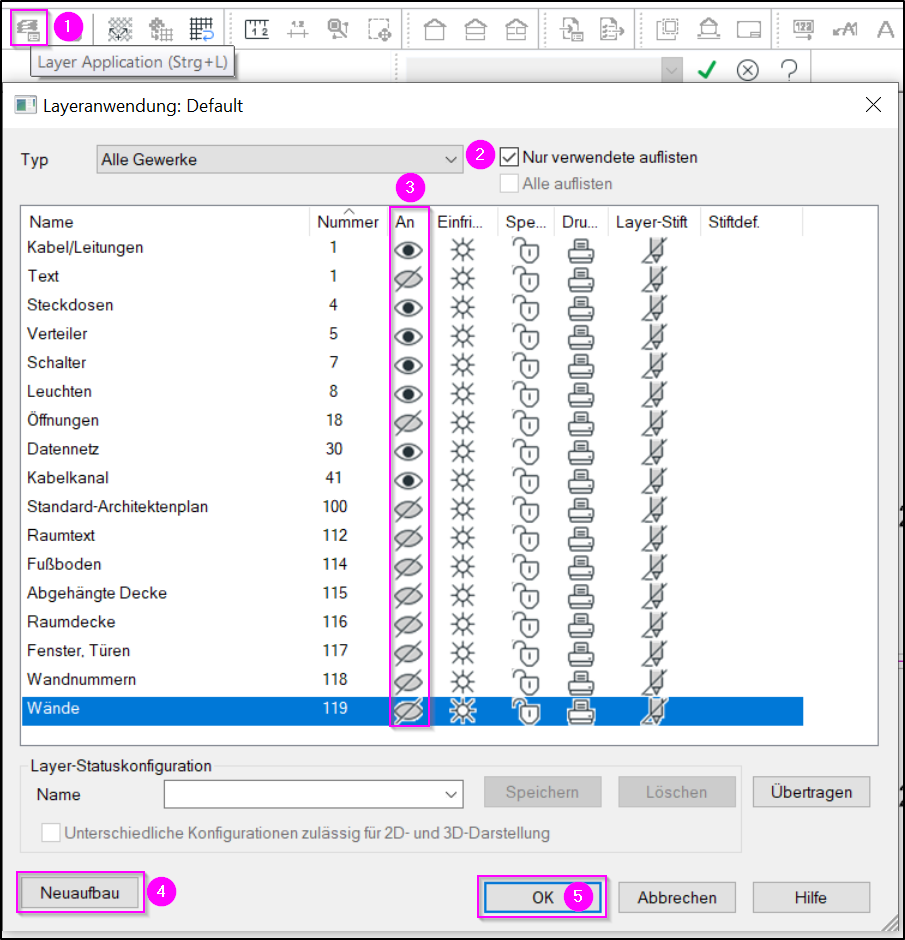Viewport: 905px width, 940px height.
Task: Click the grid with arrow toolbar icon
Action: (201, 29)
